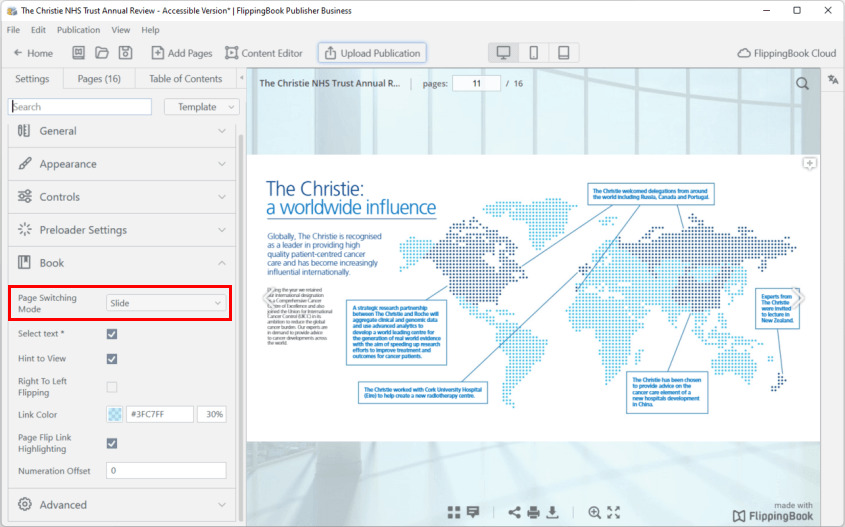Click the share icon in viewer bar
The image size is (845, 527).
click(514, 512)
